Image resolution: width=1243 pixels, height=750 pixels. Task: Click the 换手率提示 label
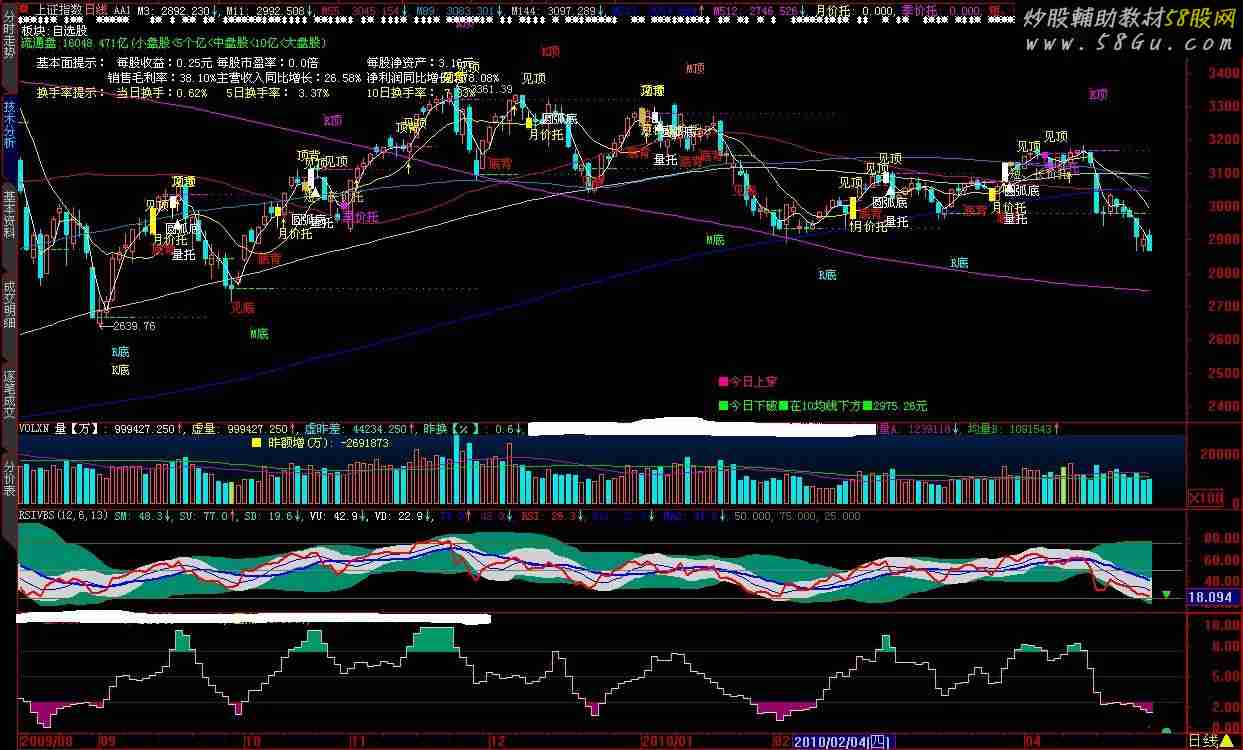(x=71, y=92)
